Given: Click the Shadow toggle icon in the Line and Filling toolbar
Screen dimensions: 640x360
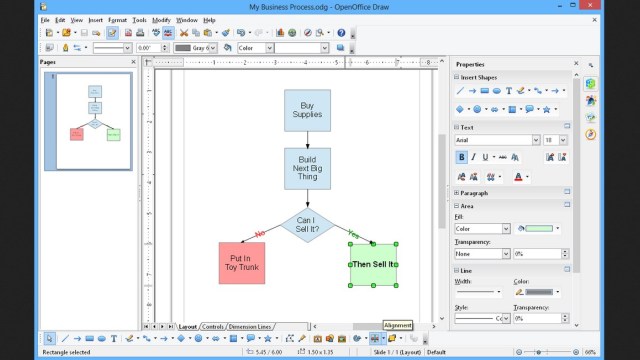Looking at the screenshot, I should (x=340, y=48).
